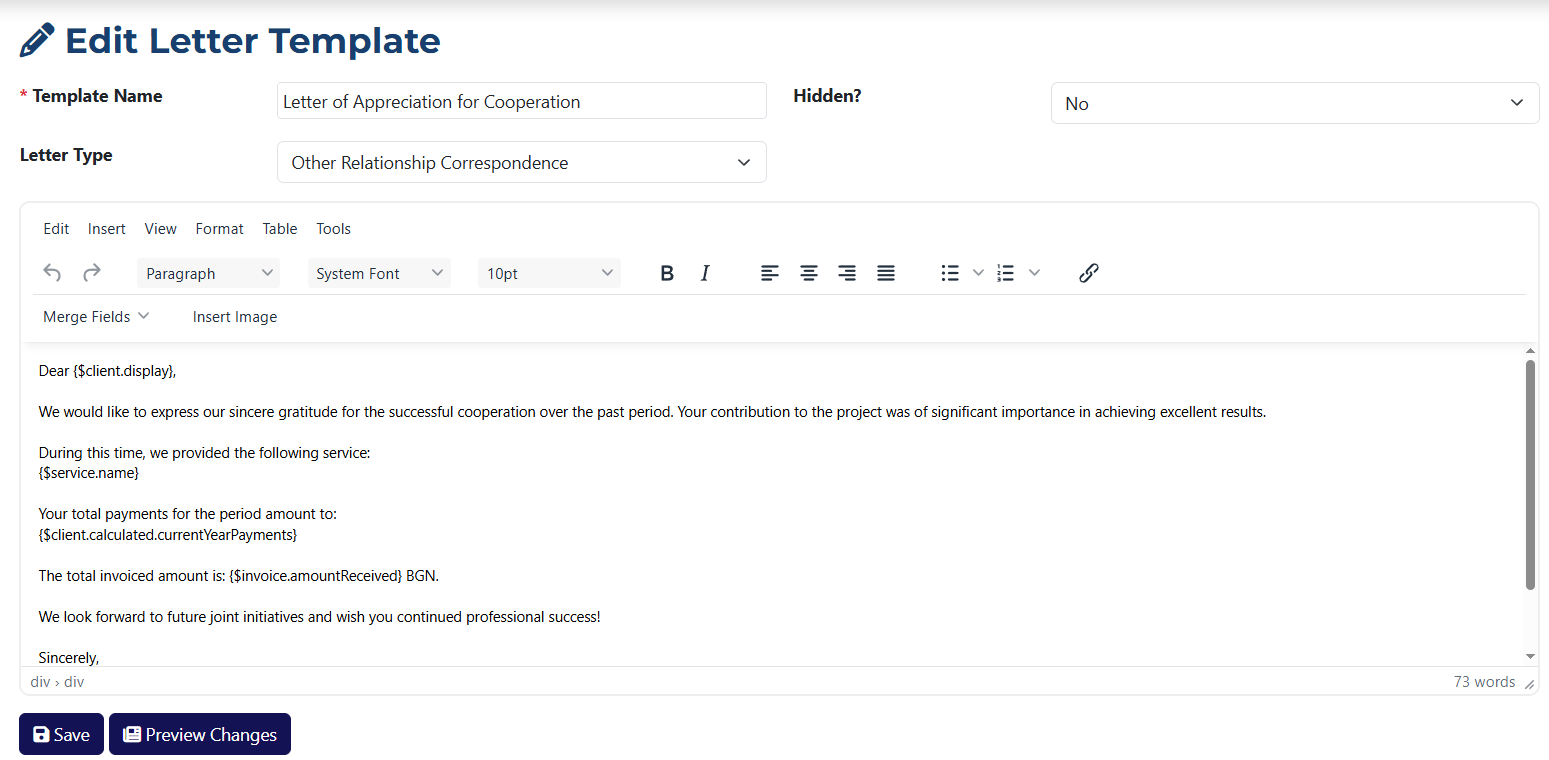
Task: Apply bold formatting
Action: click(x=666, y=272)
